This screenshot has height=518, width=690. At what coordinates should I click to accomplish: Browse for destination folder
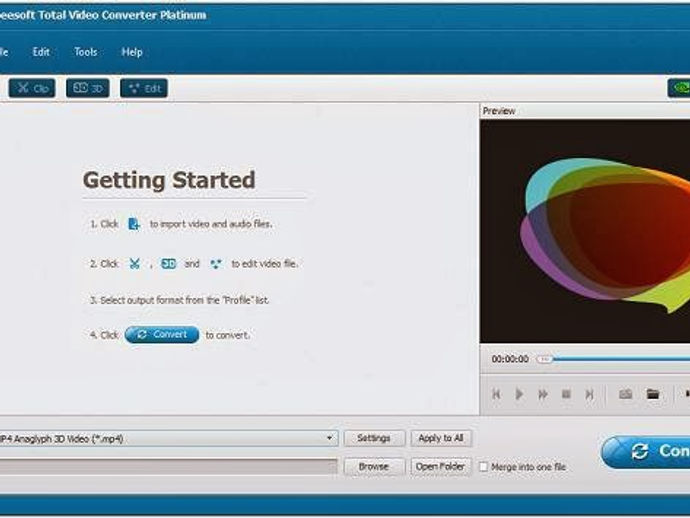tap(374, 467)
